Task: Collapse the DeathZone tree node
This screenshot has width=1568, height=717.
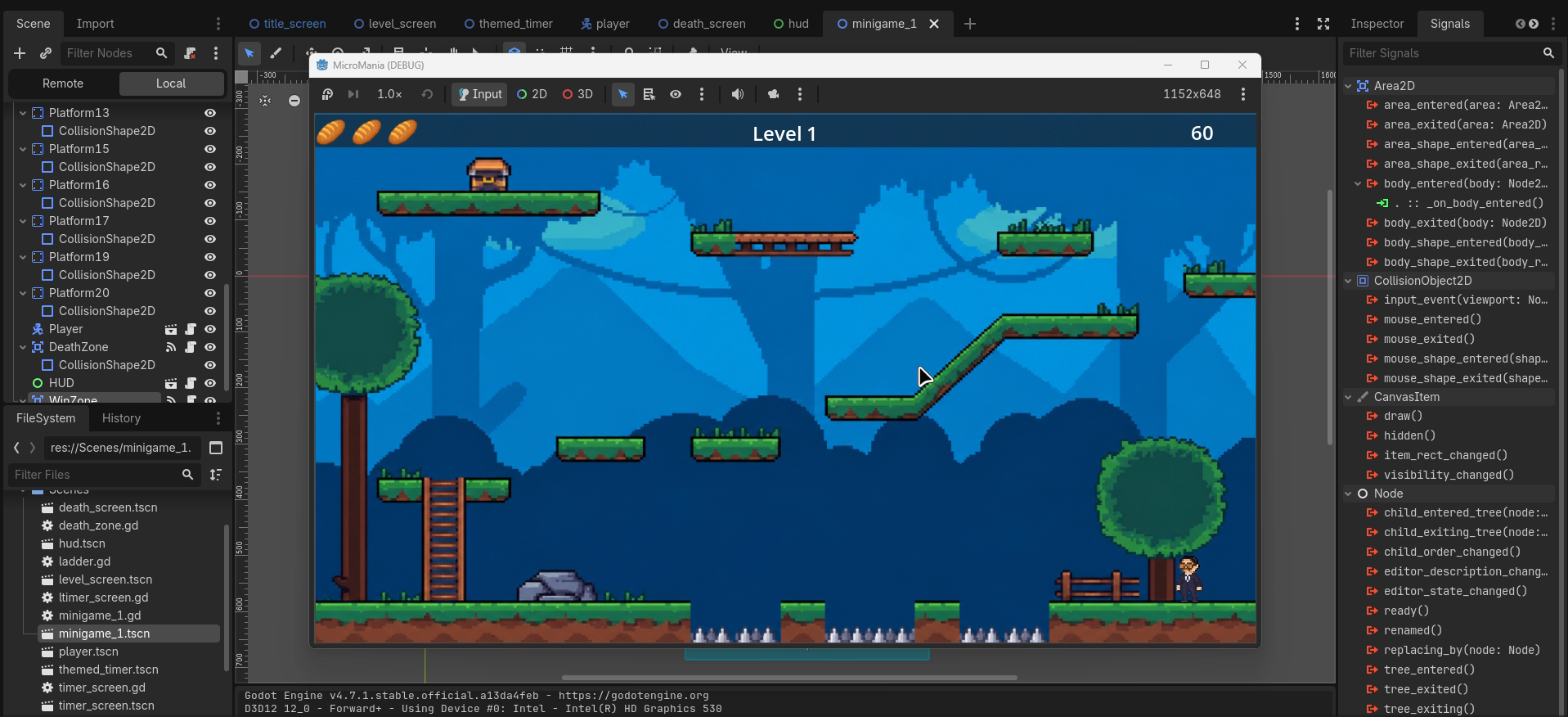Action: point(23,347)
